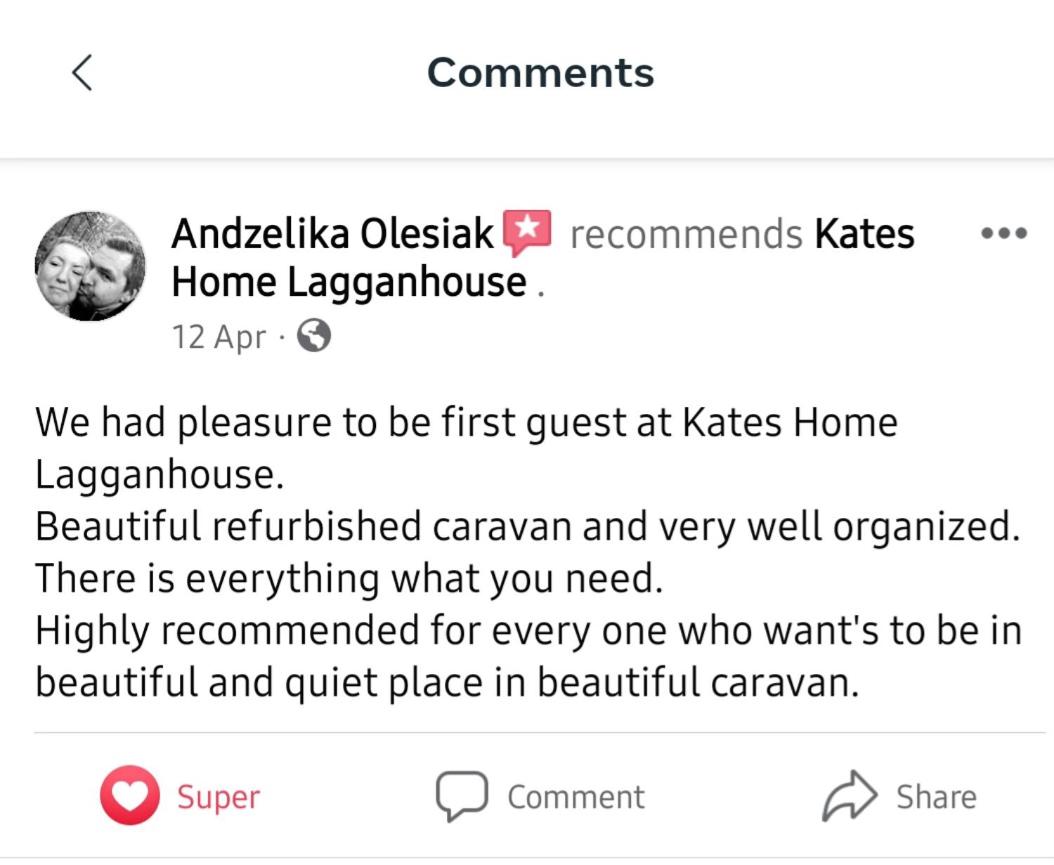Viewport: 1054px width, 865px height.
Task: Click the Home Lagganhouse second line of page name
Action: (x=349, y=282)
